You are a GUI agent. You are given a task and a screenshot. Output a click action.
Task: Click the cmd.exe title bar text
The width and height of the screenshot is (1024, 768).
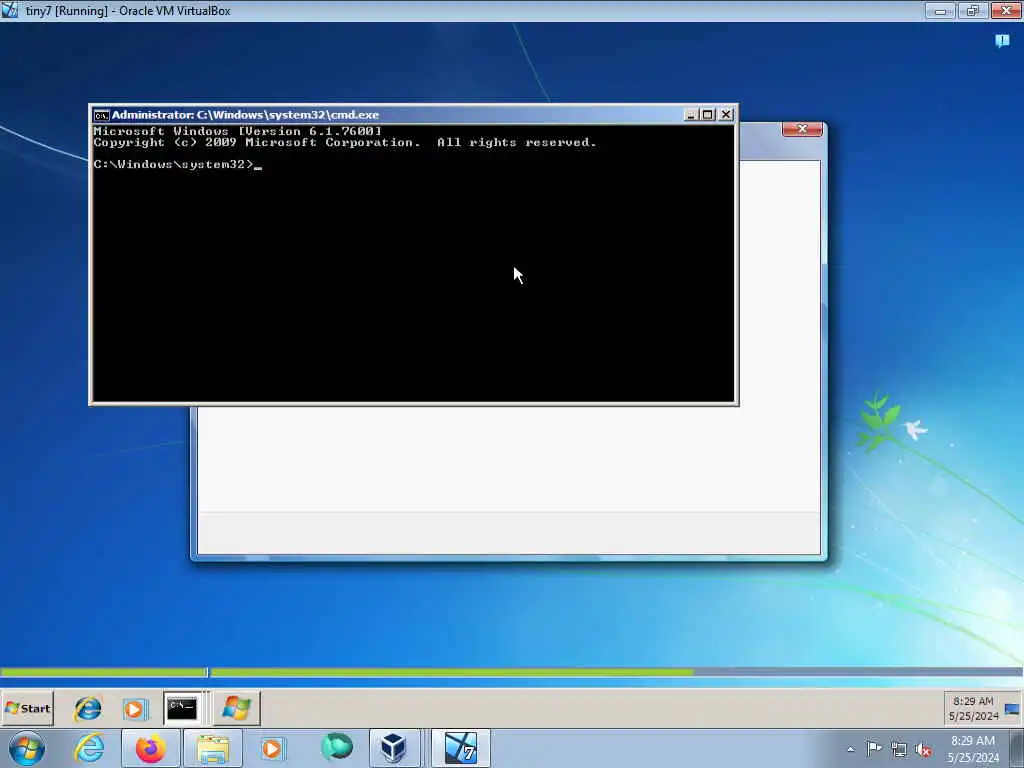click(x=245, y=115)
